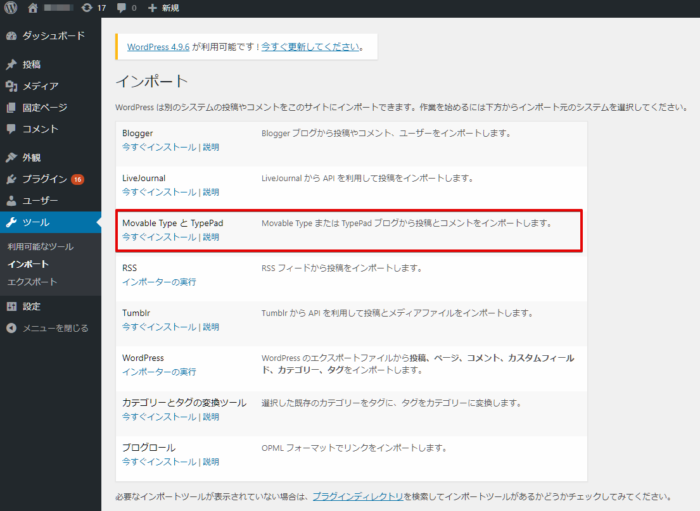The image size is (700, 511).
Task: Click the ユーザー person icon
Action: point(11,200)
